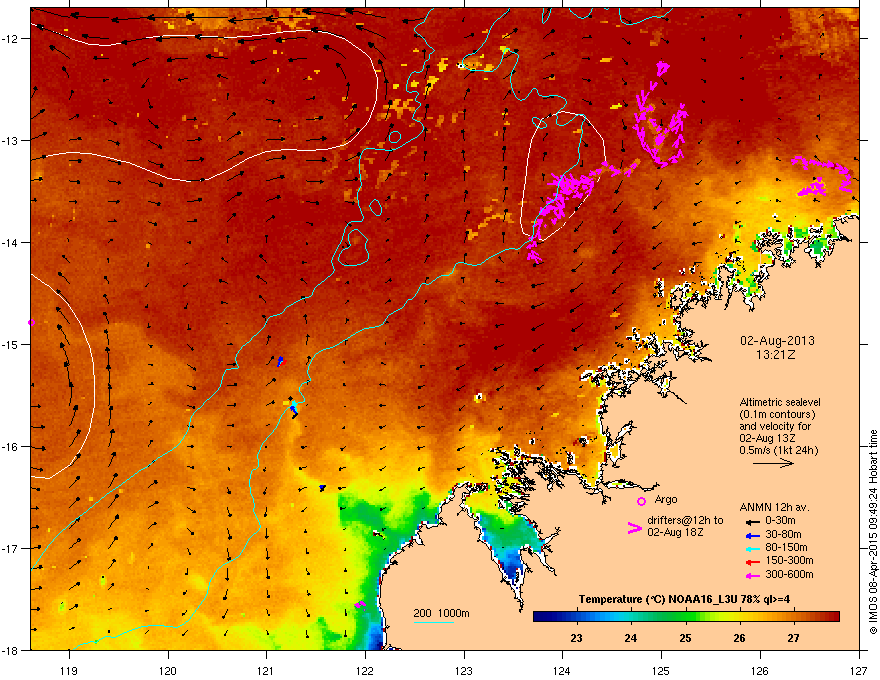Click the Argo float marker on left map edge
880x680 pixels.
click(x=31, y=323)
